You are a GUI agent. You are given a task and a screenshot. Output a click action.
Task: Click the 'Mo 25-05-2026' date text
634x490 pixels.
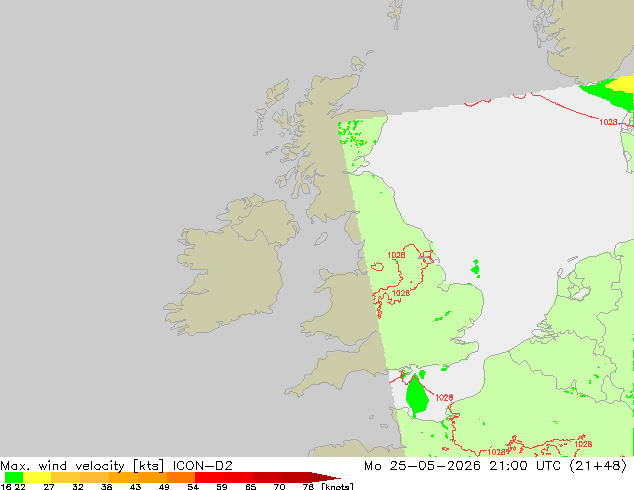423,466
